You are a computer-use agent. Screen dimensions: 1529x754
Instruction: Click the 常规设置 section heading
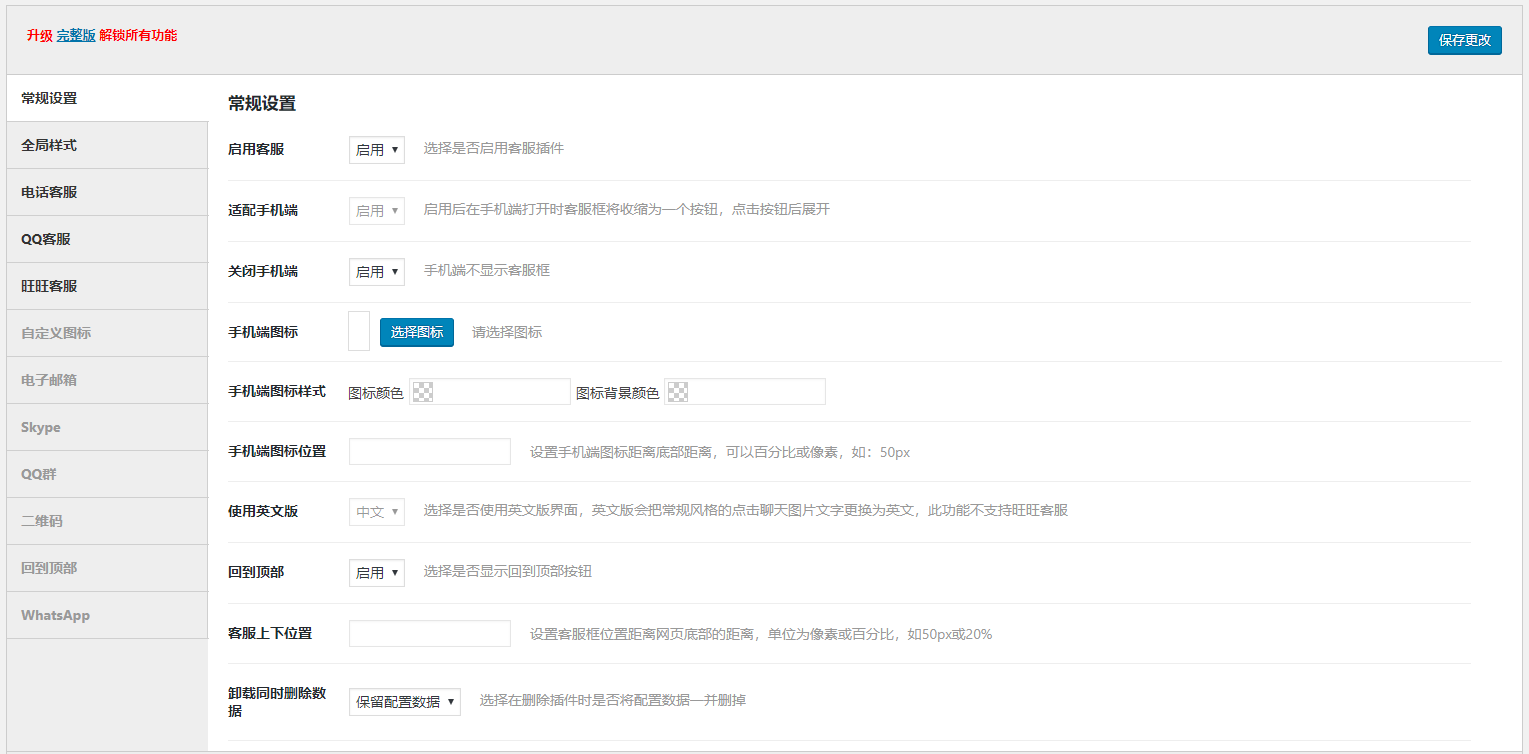click(262, 104)
